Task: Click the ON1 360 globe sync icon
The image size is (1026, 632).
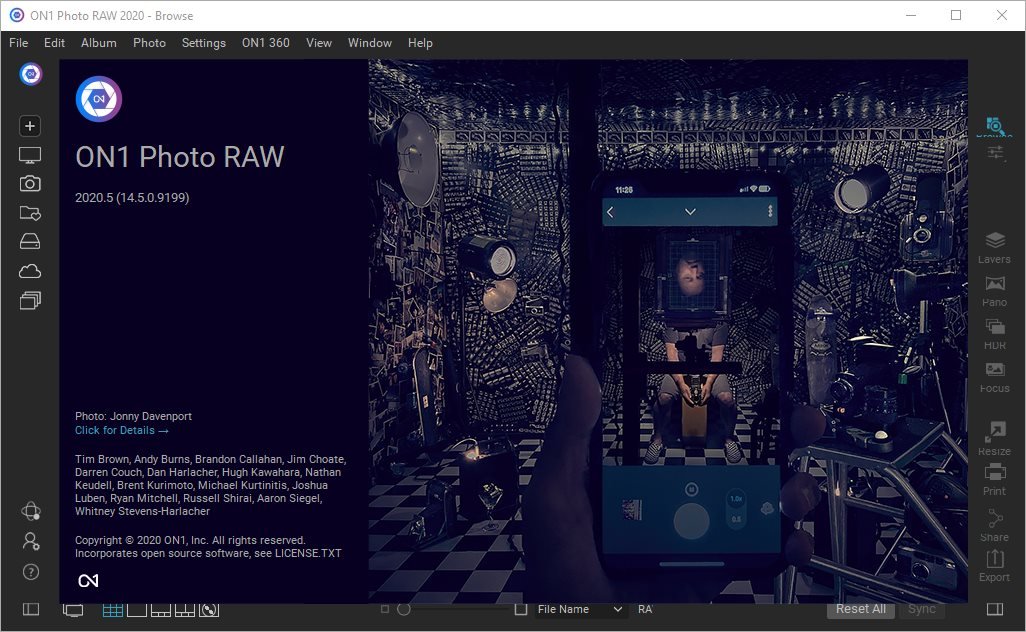Action: (x=31, y=511)
